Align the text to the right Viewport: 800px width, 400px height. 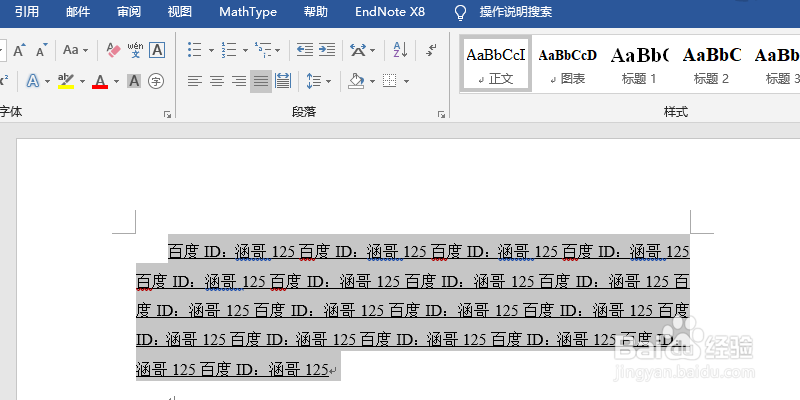click(x=239, y=81)
